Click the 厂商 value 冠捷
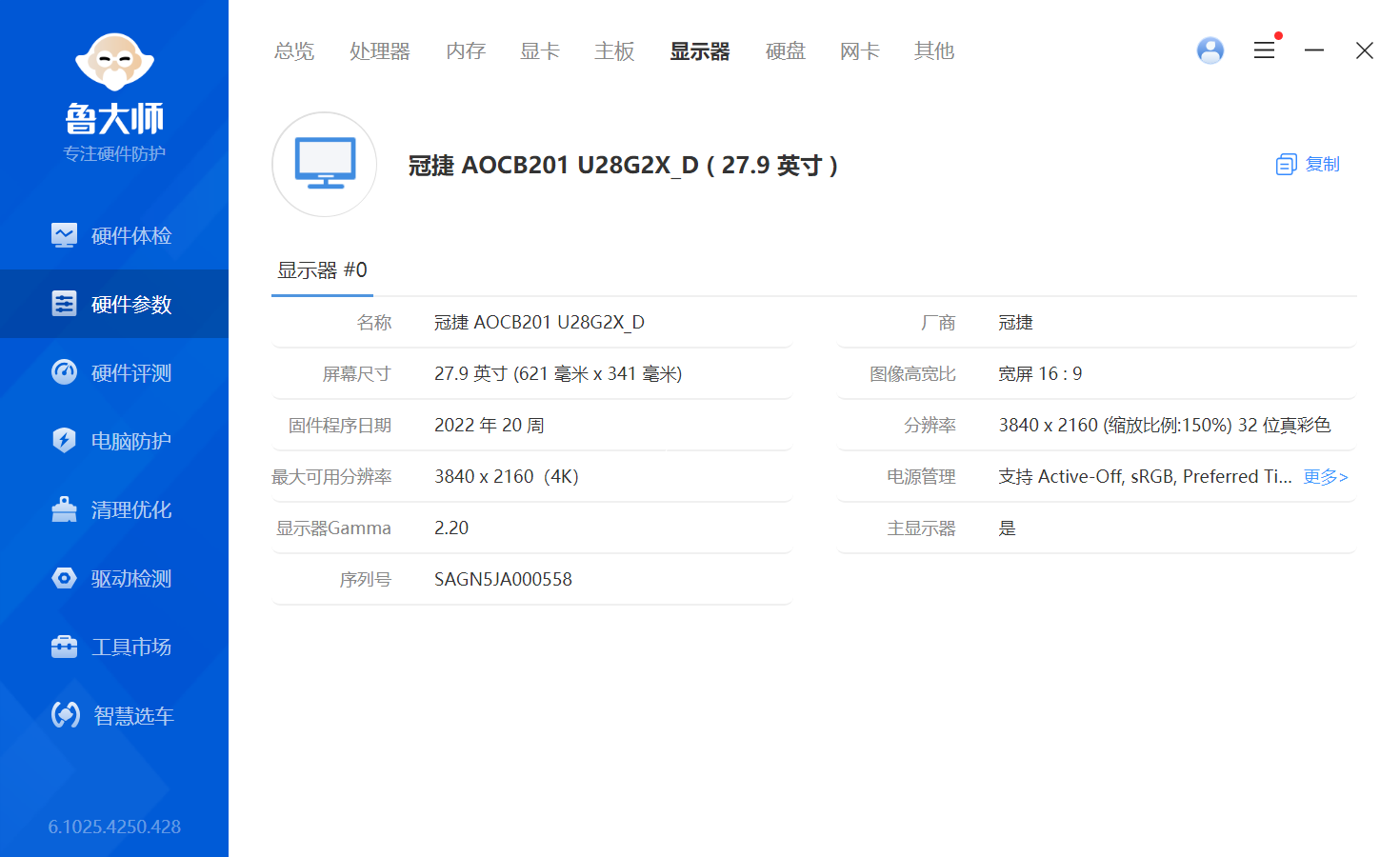This screenshot has width=1400, height=857. click(1015, 323)
